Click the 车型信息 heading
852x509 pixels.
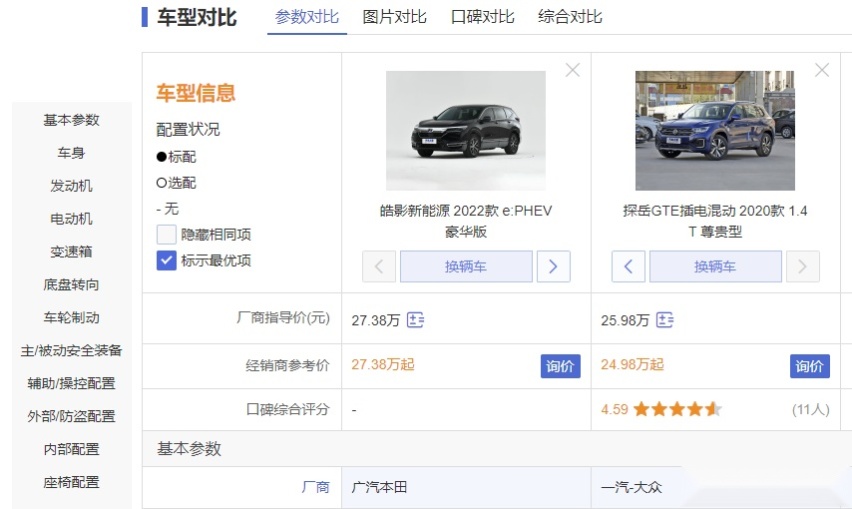coord(196,93)
